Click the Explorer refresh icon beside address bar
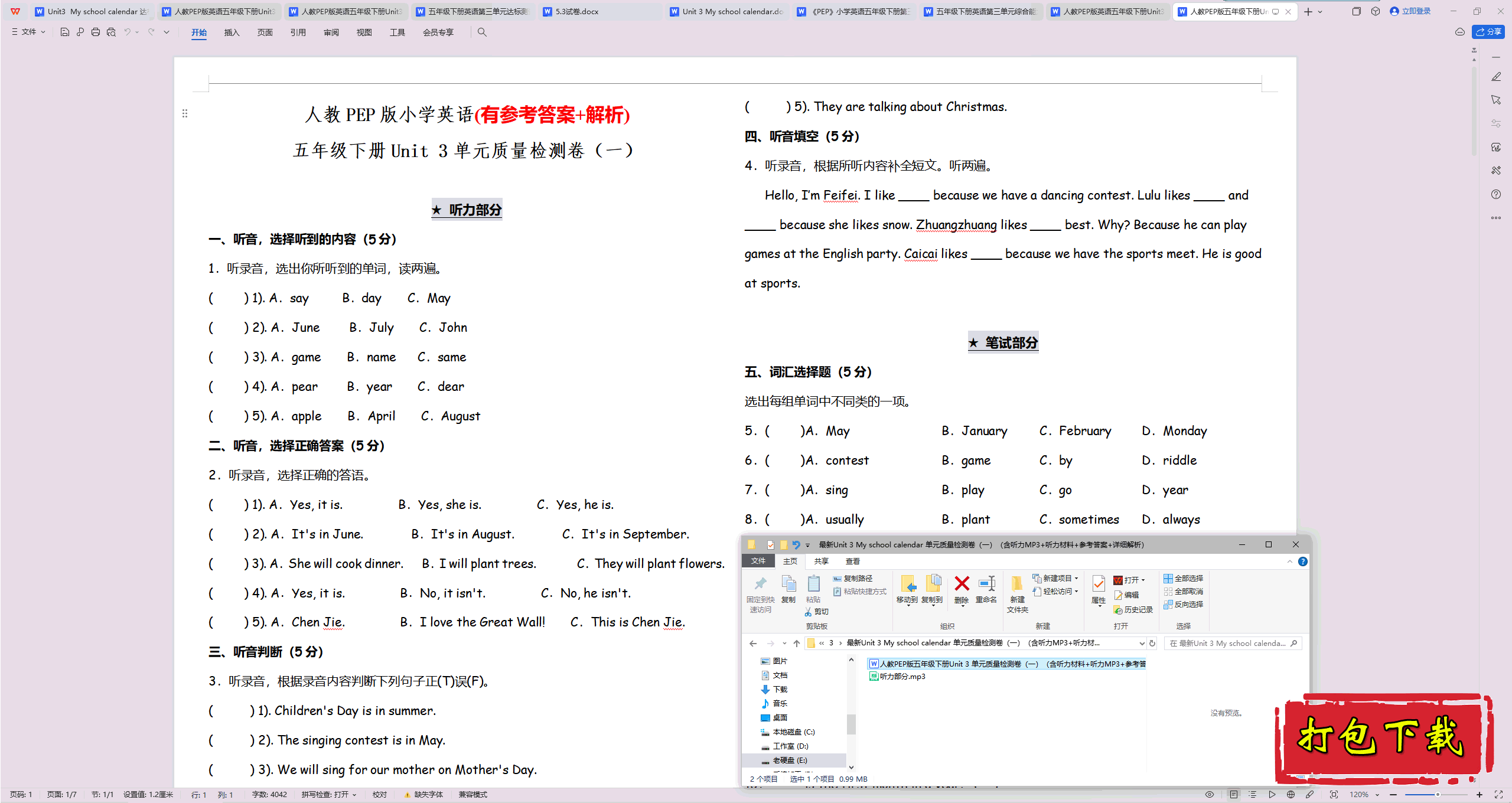This screenshot has height=803, width=1512. pos(1152,644)
